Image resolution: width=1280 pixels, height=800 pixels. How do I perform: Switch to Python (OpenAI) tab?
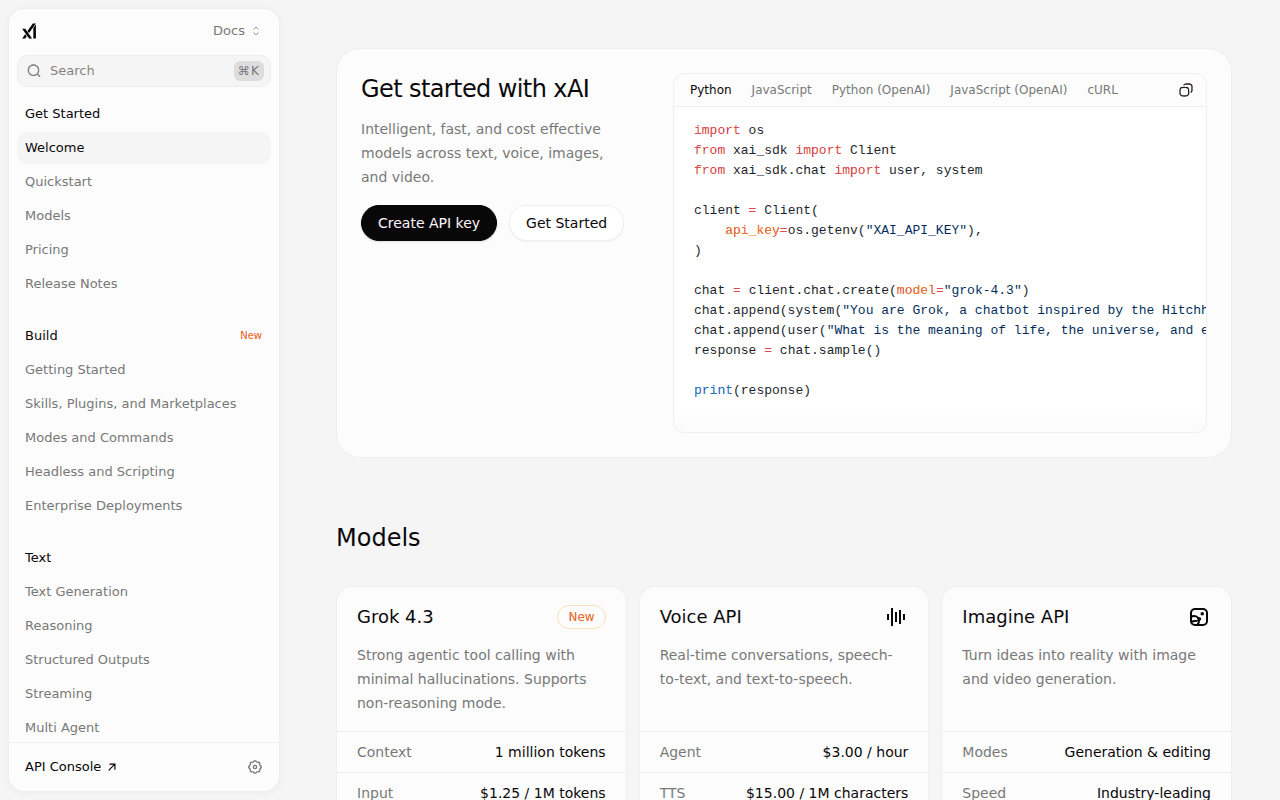tap(881, 90)
